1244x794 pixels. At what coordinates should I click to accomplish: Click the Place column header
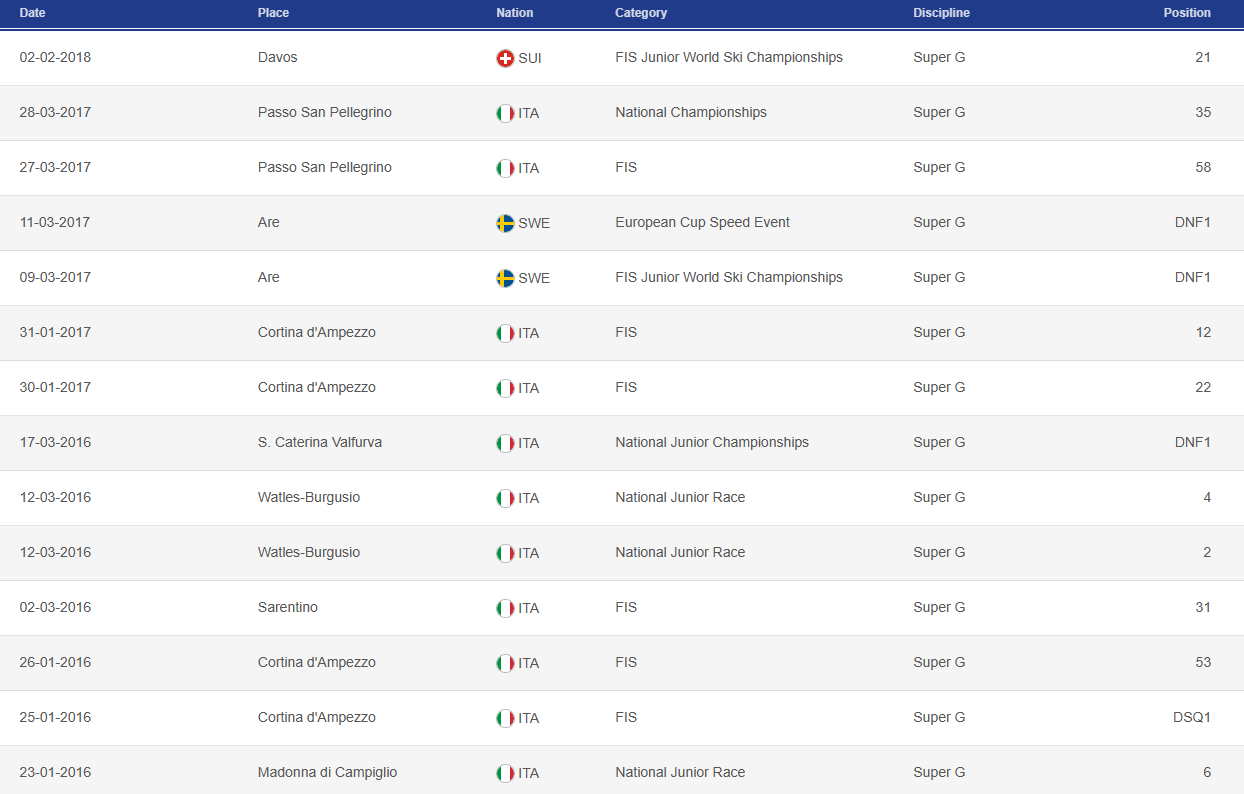click(274, 13)
